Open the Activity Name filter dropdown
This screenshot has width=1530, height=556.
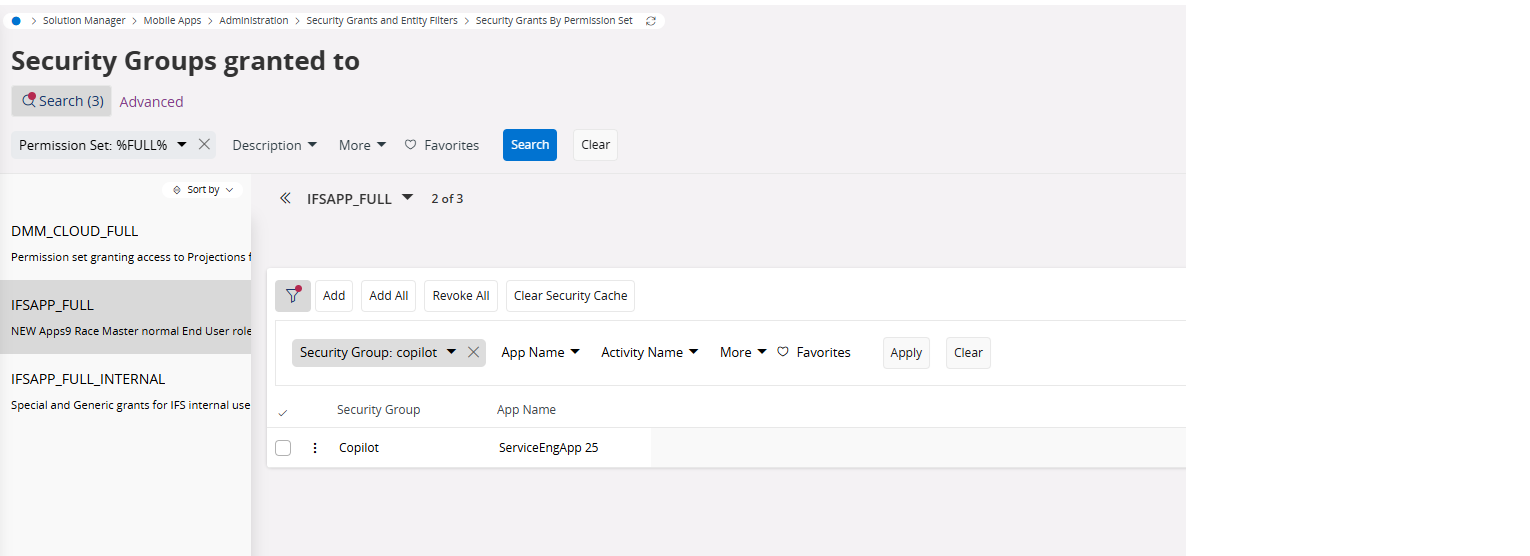pos(649,352)
